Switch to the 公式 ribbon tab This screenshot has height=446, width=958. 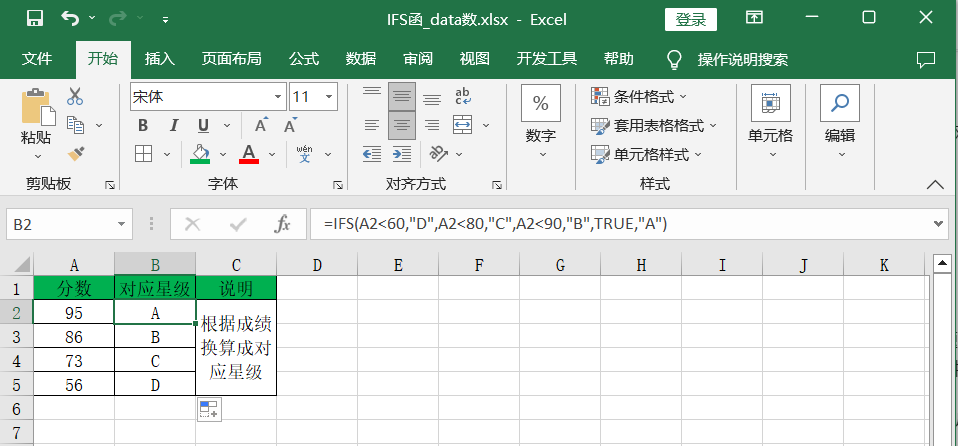[x=304, y=59]
